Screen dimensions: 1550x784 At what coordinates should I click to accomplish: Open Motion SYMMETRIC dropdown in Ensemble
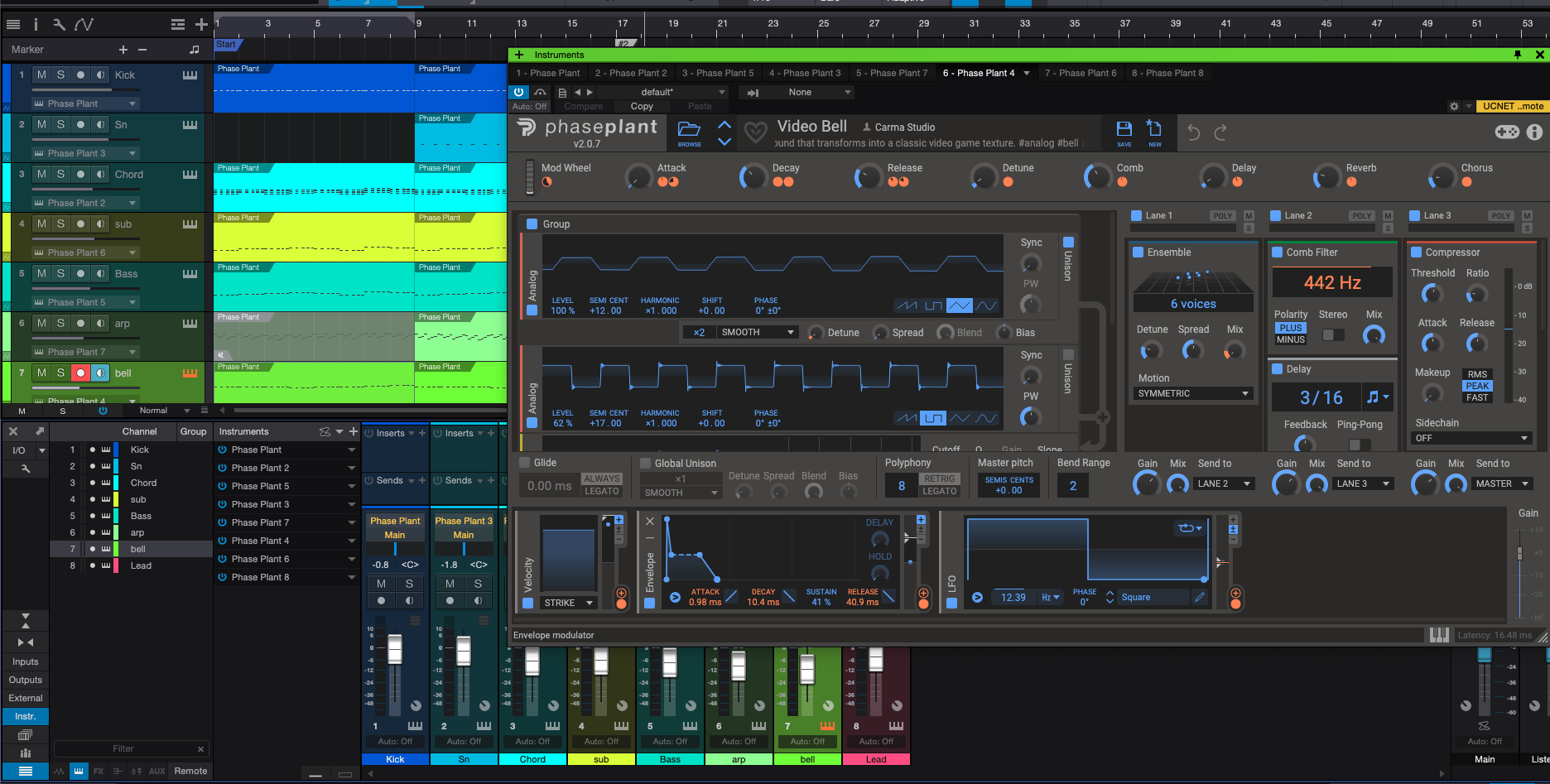[1193, 393]
